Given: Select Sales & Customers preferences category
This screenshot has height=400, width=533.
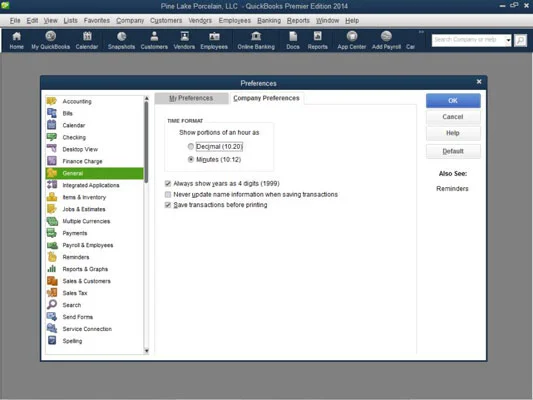Looking at the screenshot, I should coord(94,281).
